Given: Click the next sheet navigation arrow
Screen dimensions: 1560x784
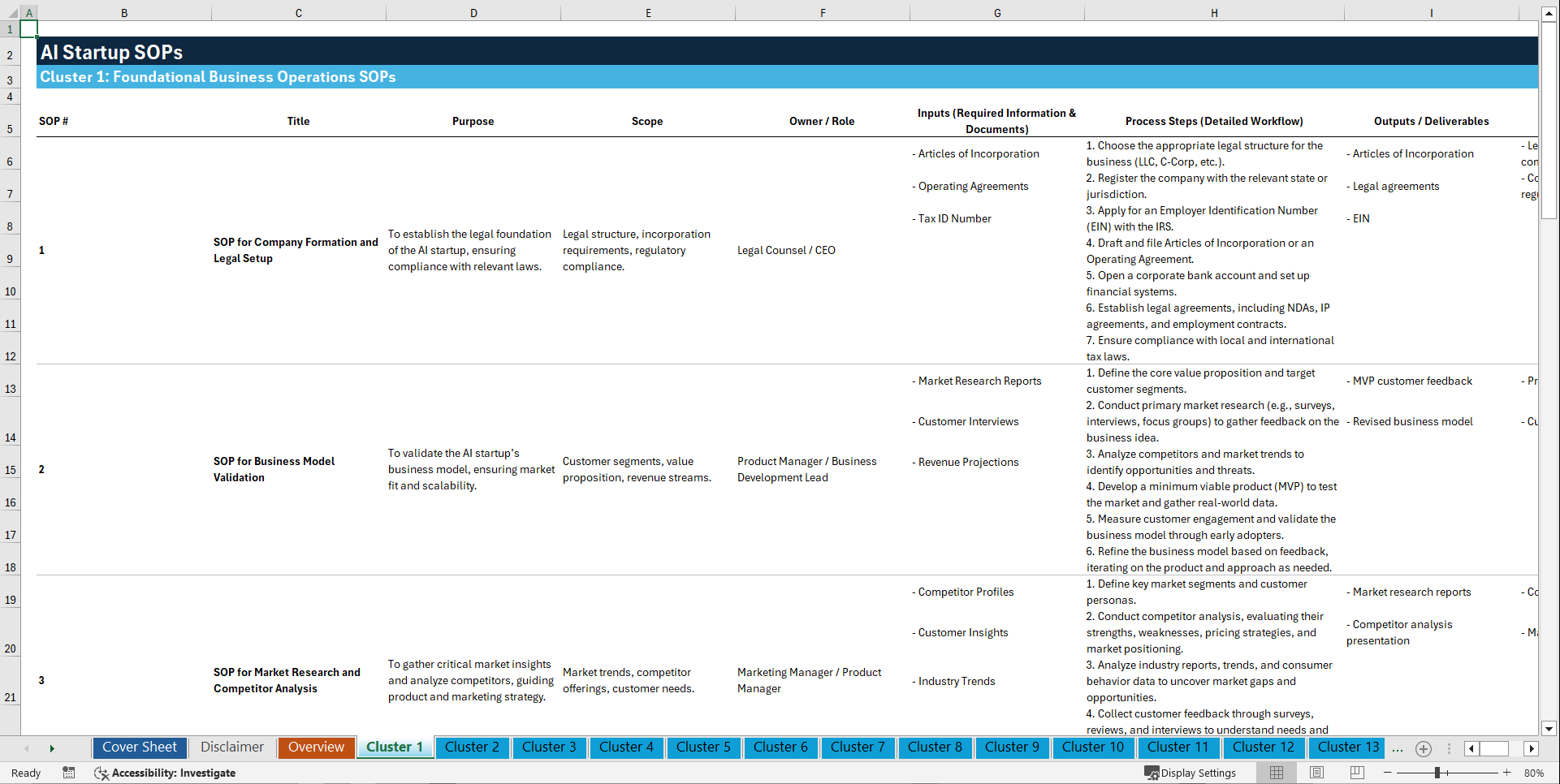Looking at the screenshot, I should coord(53,748).
